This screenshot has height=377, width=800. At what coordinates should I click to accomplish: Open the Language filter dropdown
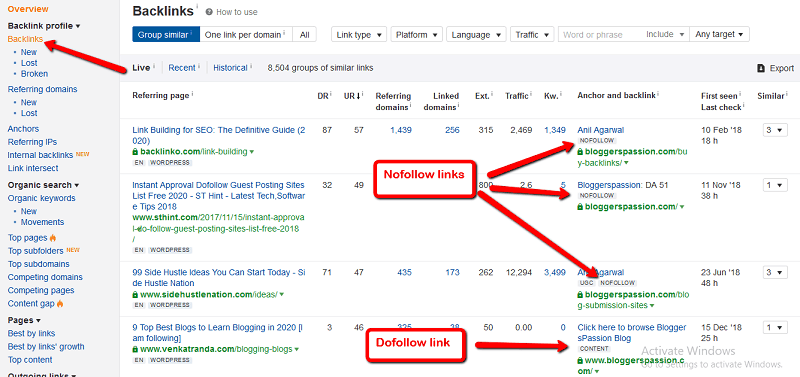476,35
